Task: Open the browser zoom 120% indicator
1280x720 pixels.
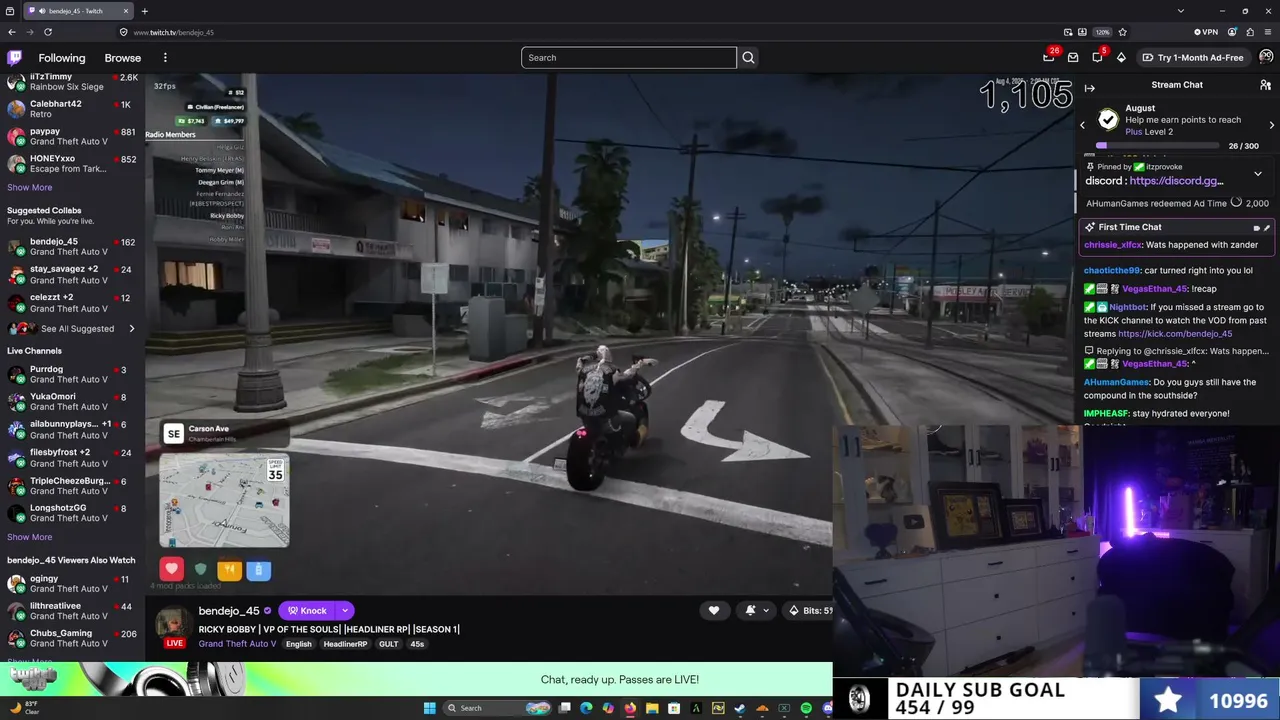Action: pos(1102,32)
